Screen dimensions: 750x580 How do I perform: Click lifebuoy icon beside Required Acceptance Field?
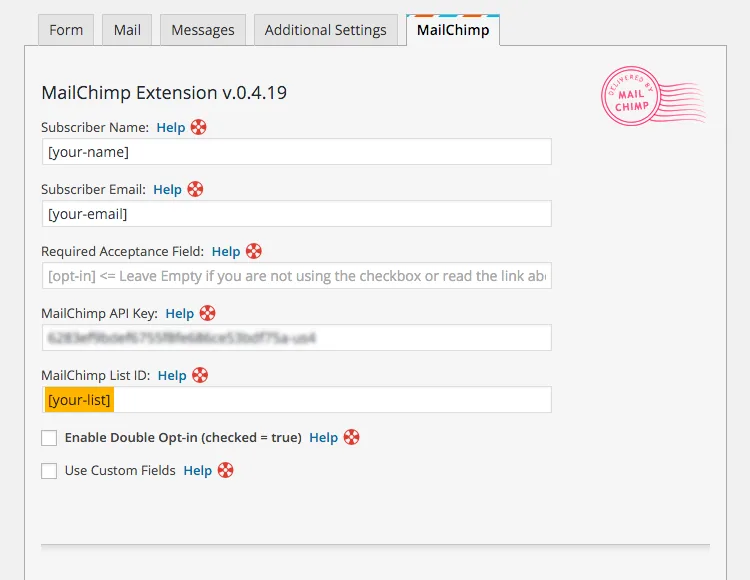point(254,252)
